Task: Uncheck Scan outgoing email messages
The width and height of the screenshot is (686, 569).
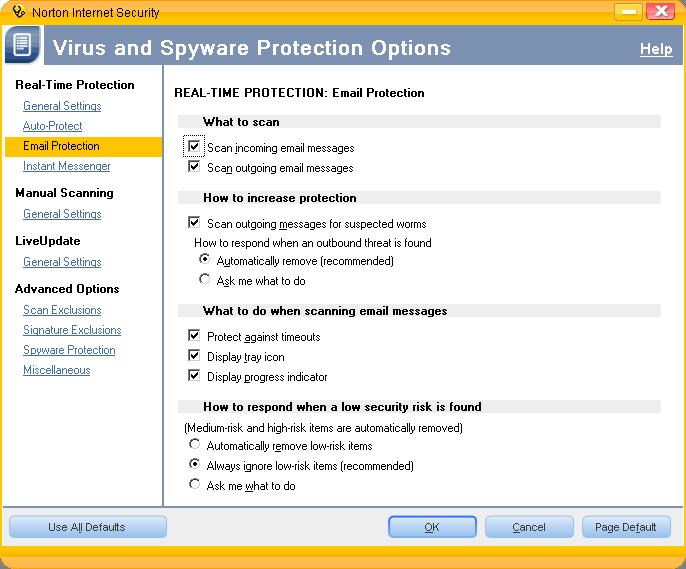Action: [194, 167]
